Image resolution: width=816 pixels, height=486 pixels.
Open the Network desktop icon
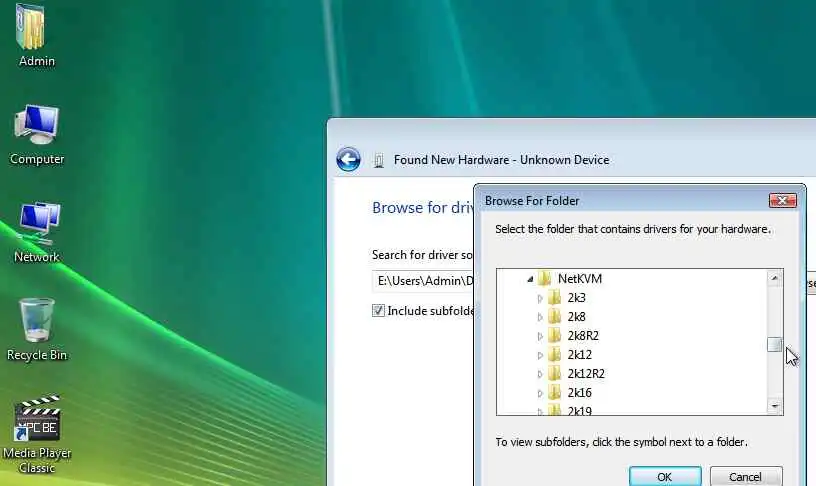click(x=39, y=223)
